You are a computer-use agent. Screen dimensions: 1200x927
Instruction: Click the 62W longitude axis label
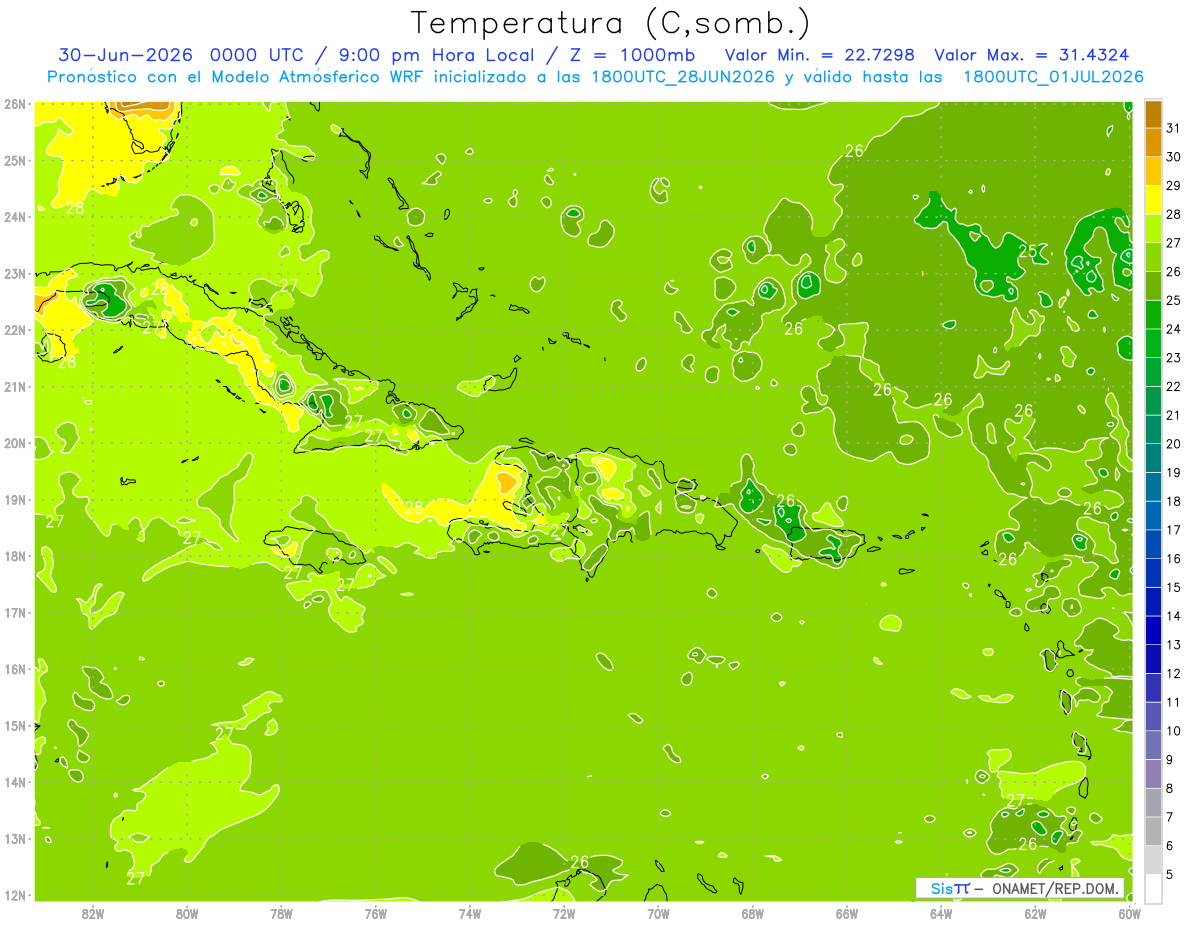(x=1035, y=914)
